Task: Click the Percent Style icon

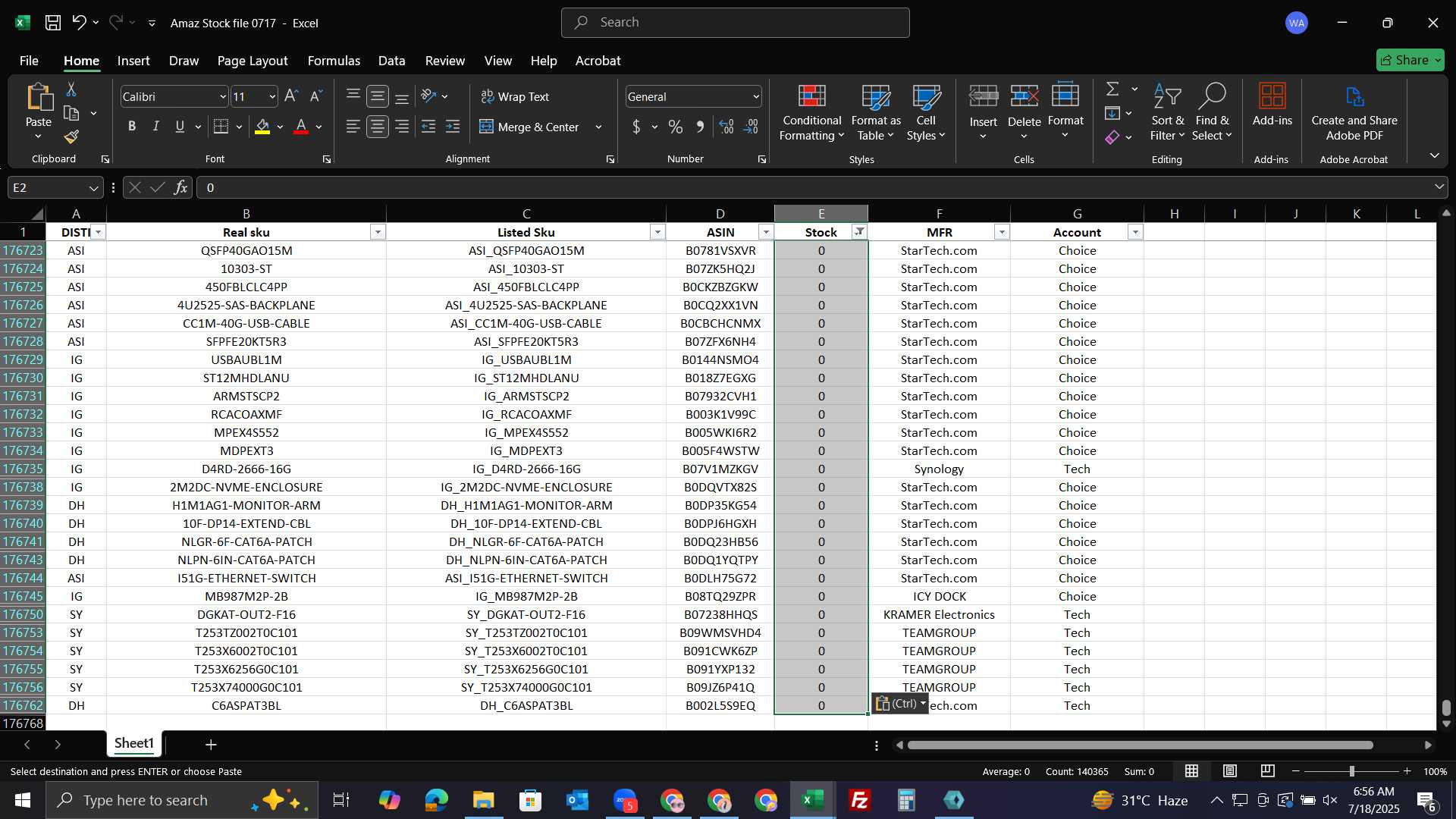Action: click(675, 127)
